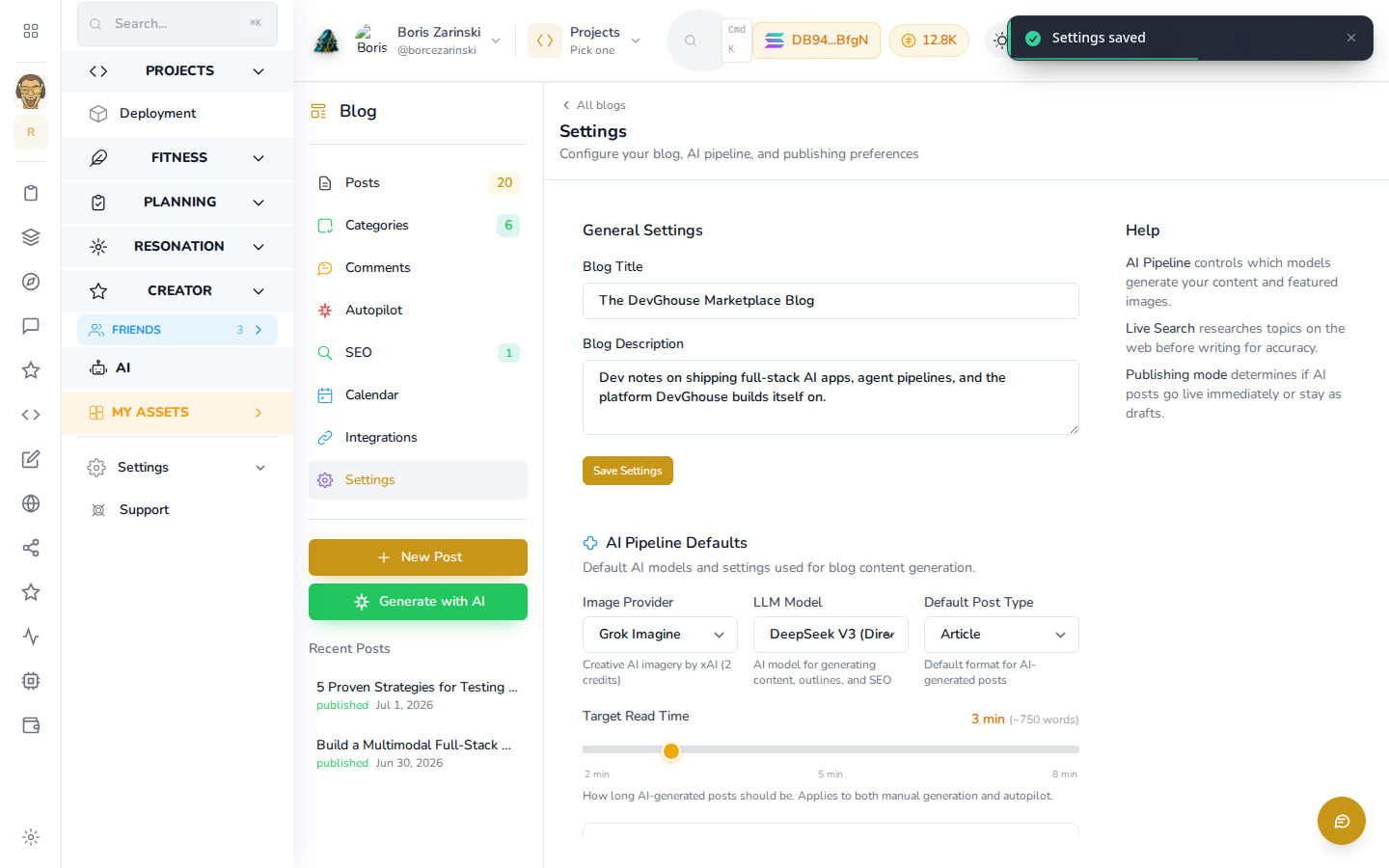
Task: Open the grid apps icon in left rail
Action: 31,31
